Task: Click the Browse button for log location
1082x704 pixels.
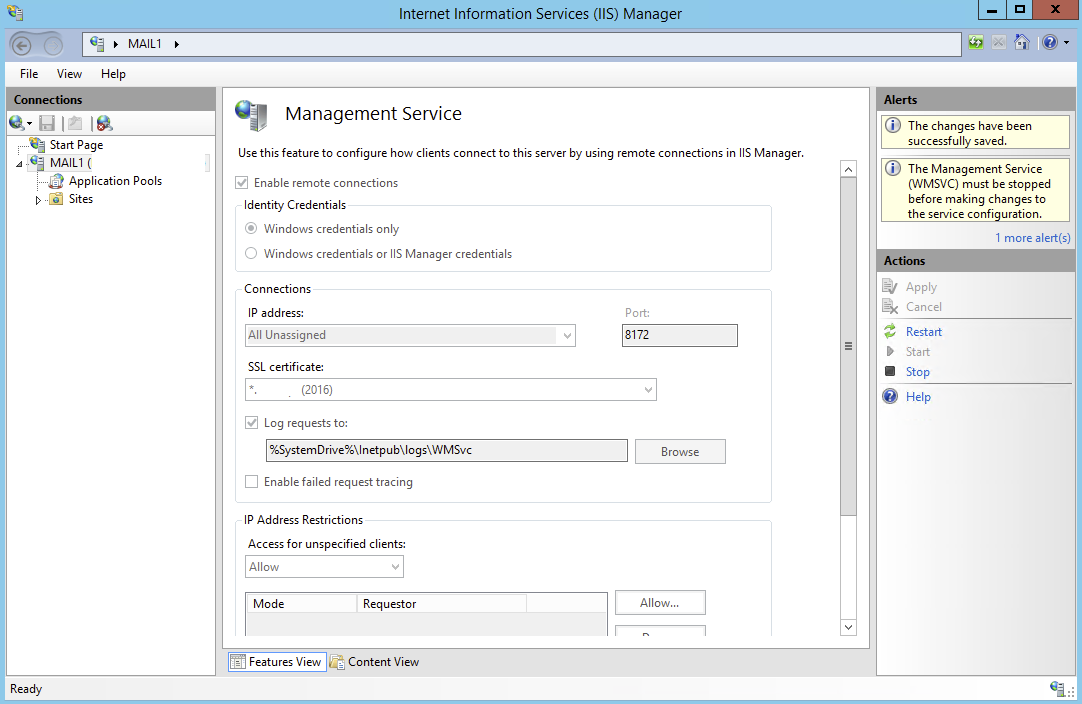Action: click(x=680, y=451)
